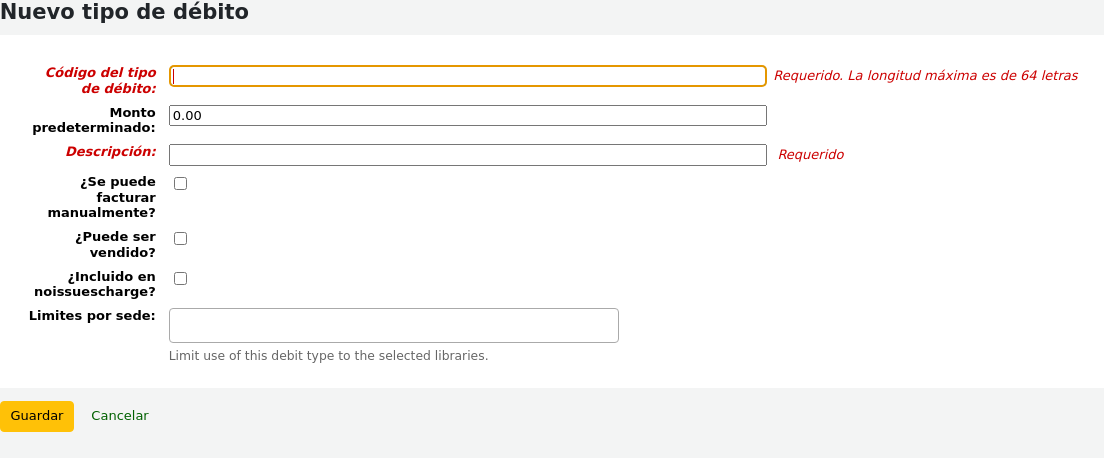Click the 'Monto predeterminado:' label text

click(x=94, y=120)
